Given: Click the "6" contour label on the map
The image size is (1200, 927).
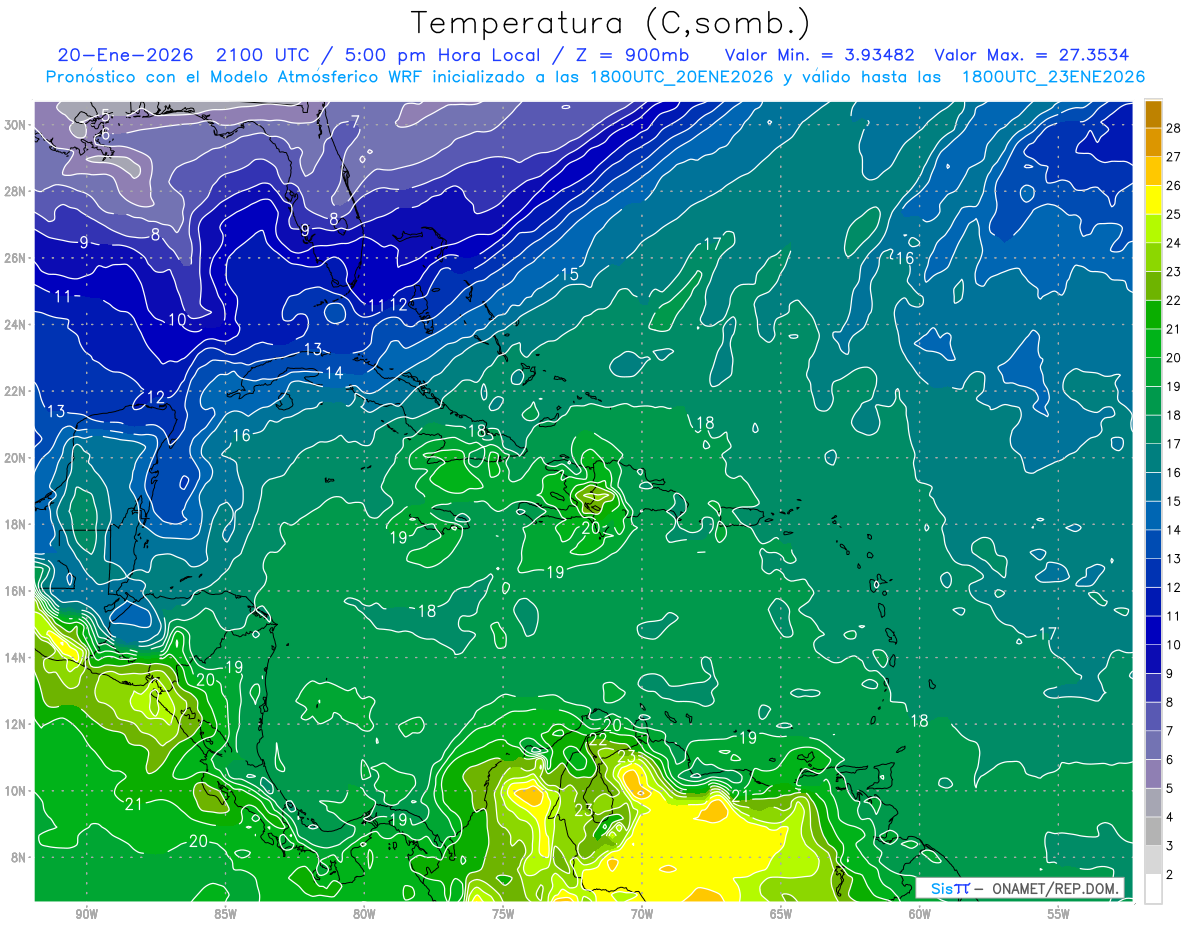Looking at the screenshot, I should (105, 134).
